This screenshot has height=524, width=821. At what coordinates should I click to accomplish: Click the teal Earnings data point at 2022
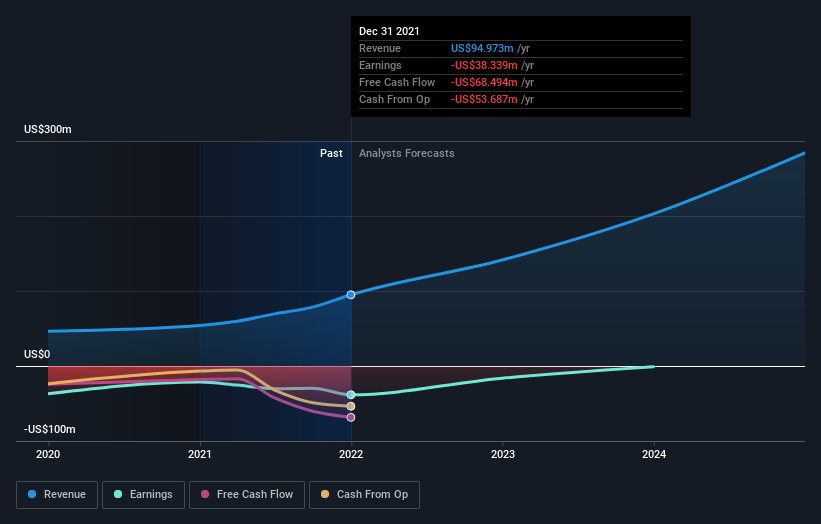[x=351, y=395]
